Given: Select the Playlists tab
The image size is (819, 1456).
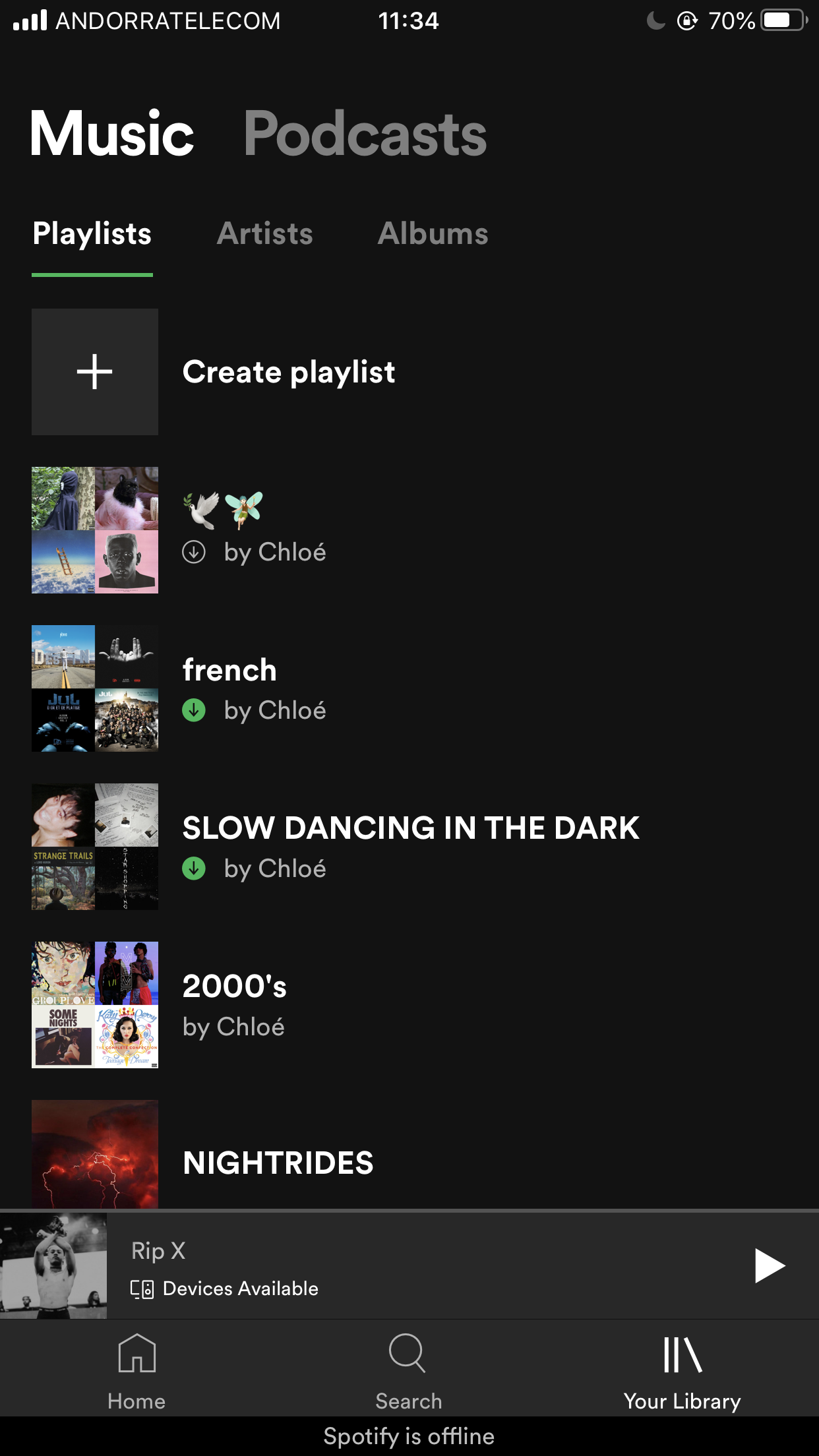Looking at the screenshot, I should click(x=92, y=235).
